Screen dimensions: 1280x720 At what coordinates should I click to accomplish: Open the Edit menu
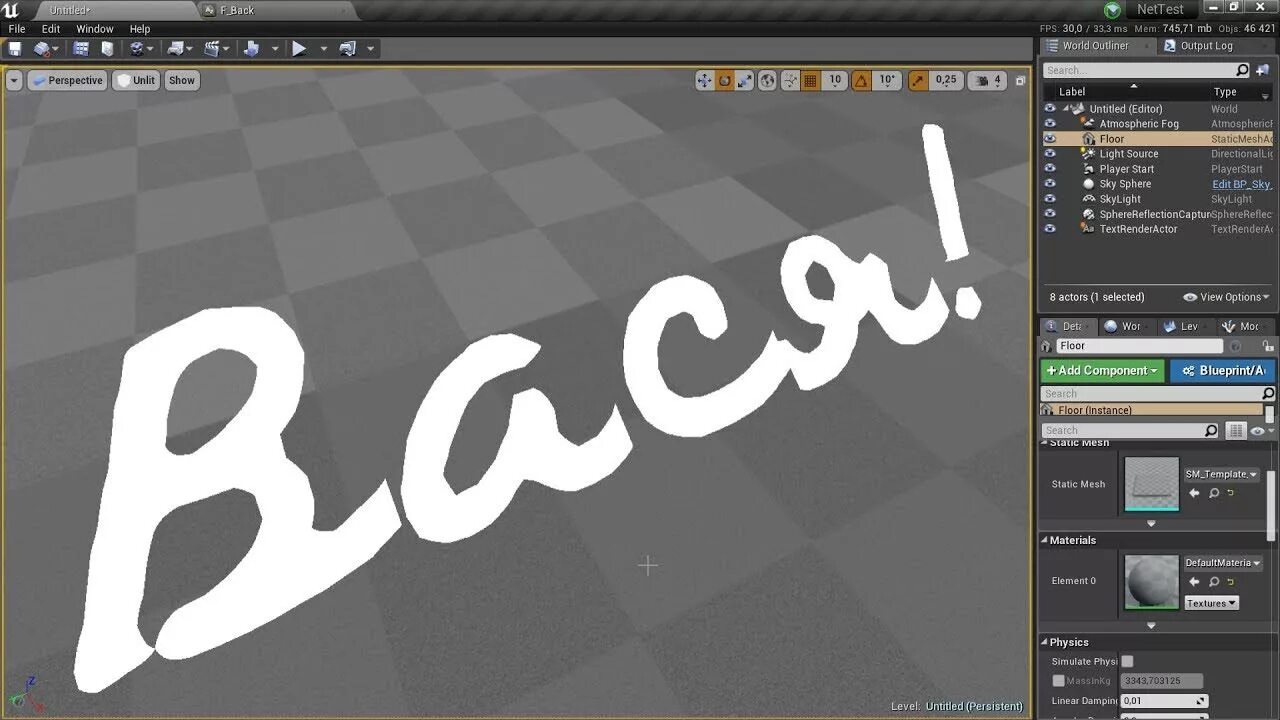51,29
